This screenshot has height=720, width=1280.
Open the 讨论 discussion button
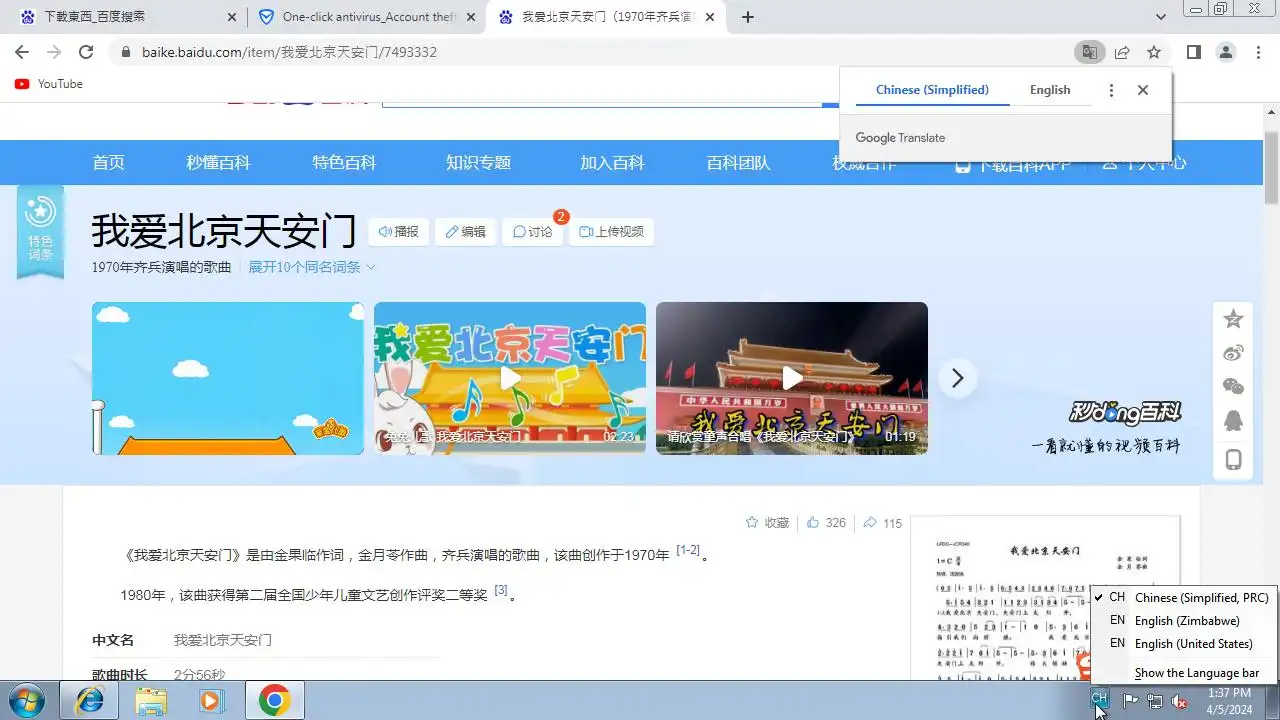click(533, 232)
